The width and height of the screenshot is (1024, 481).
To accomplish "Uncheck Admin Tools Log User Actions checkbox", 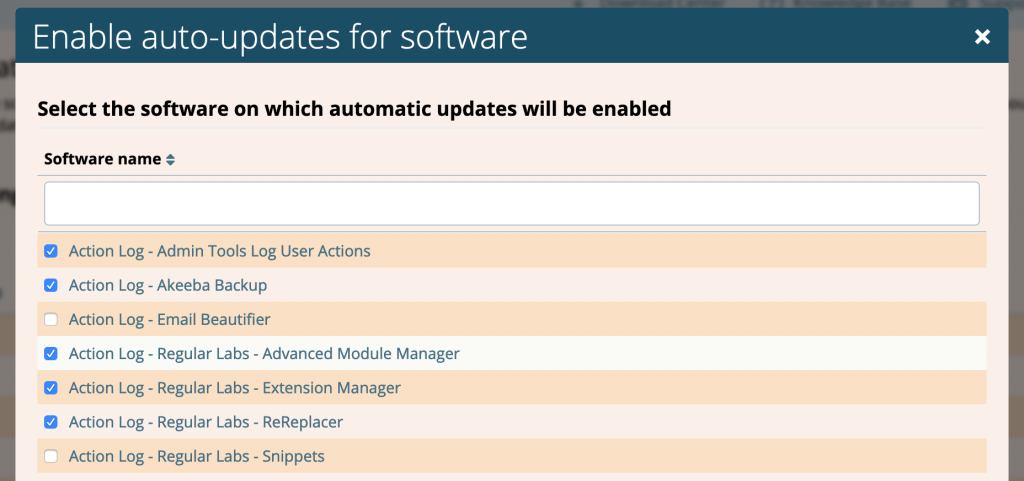I will (51, 251).
